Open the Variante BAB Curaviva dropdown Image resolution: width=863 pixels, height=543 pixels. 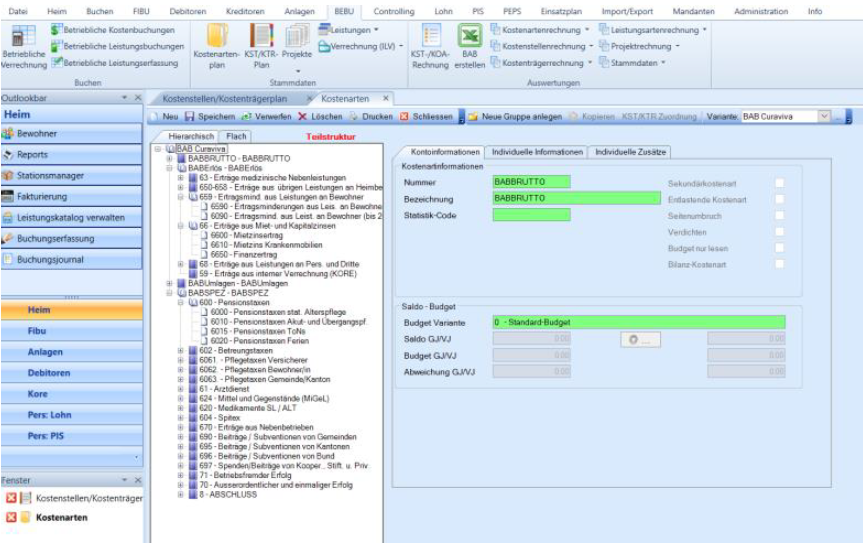[825, 117]
